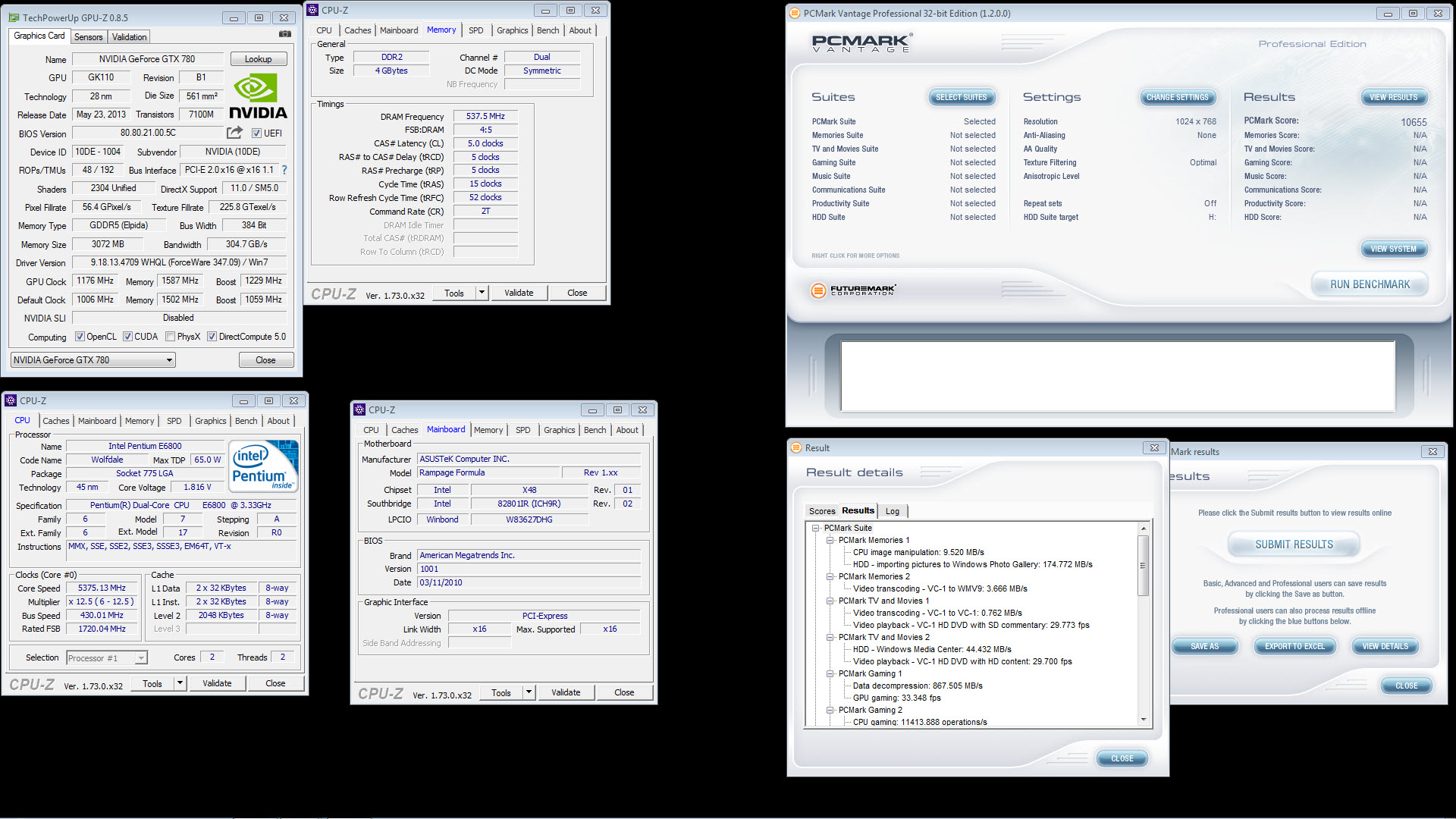This screenshot has width=1456, height=819.
Task: Click the SAVE AS button
Action: click(1204, 646)
